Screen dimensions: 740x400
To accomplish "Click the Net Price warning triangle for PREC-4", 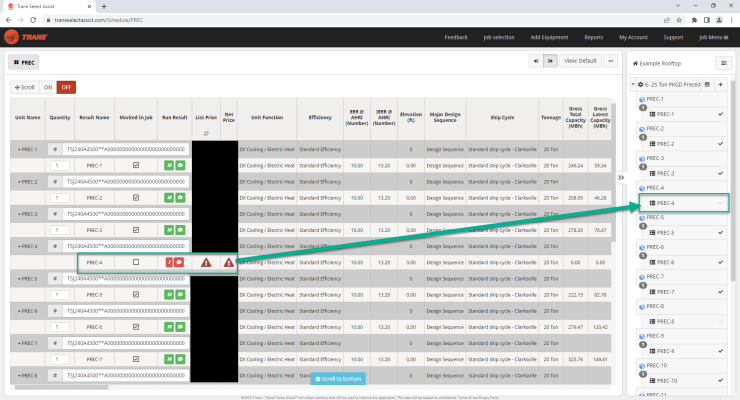I will 228,262.
